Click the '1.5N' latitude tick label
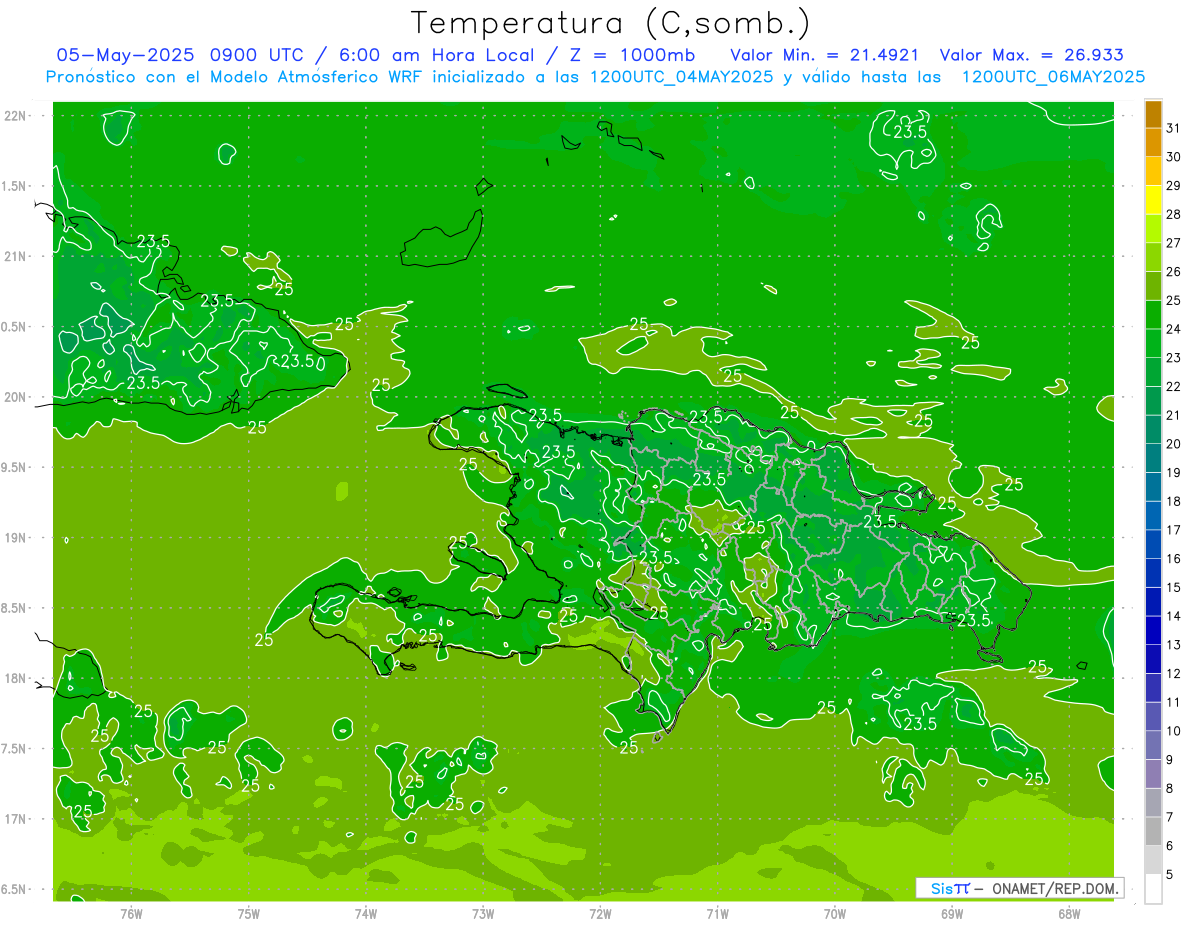 [x=14, y=186]
